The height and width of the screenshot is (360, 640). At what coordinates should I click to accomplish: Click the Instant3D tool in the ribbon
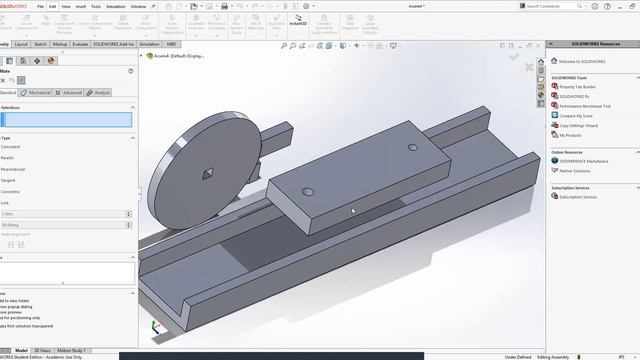coord(298,20)
